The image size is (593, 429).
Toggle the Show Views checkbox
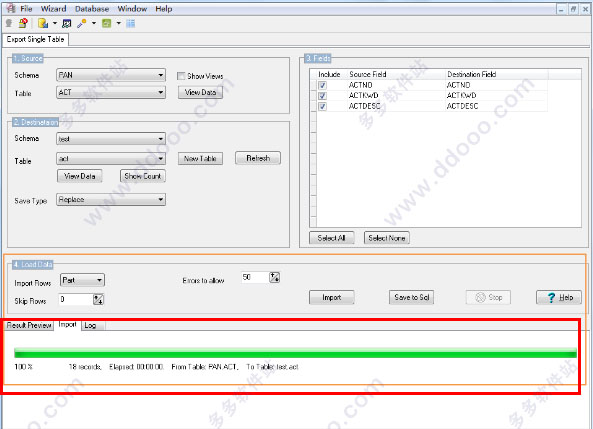pyautogui.click(x=181, y=76)
